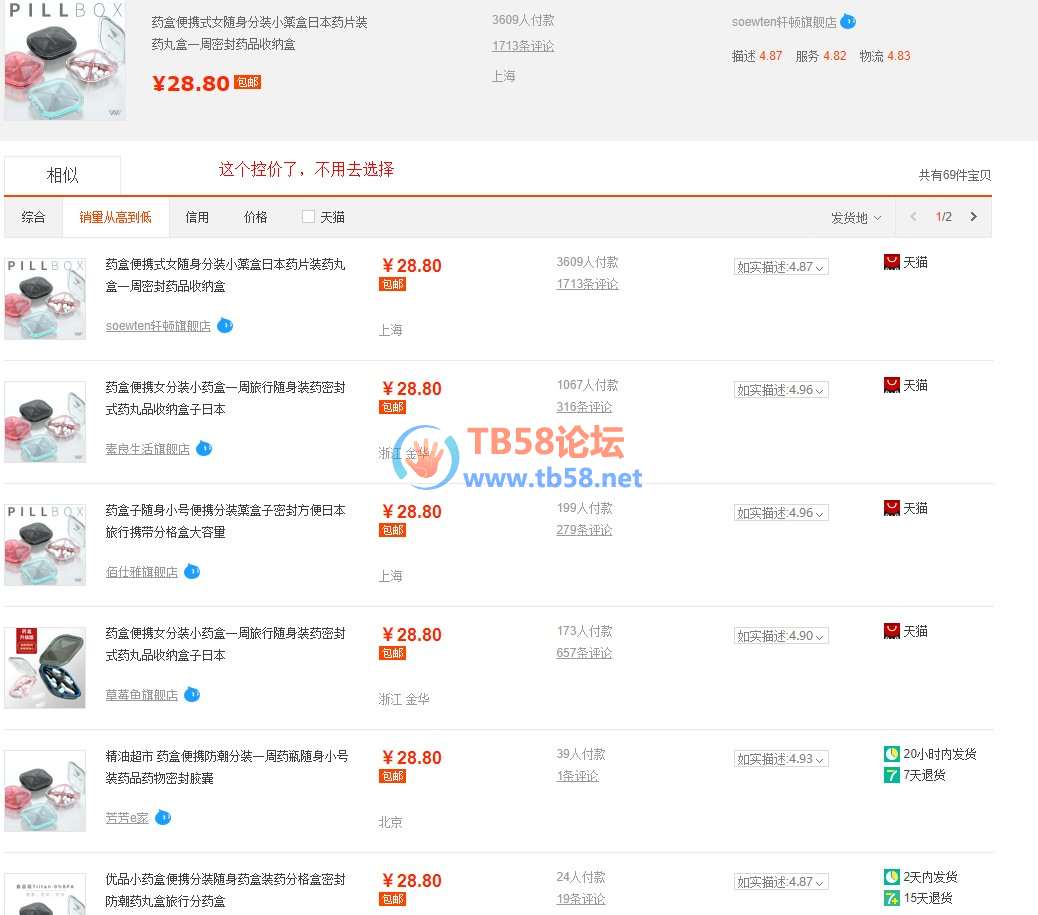
Task: Open the large PILLBOX product image at top
Action: point(65,60)
